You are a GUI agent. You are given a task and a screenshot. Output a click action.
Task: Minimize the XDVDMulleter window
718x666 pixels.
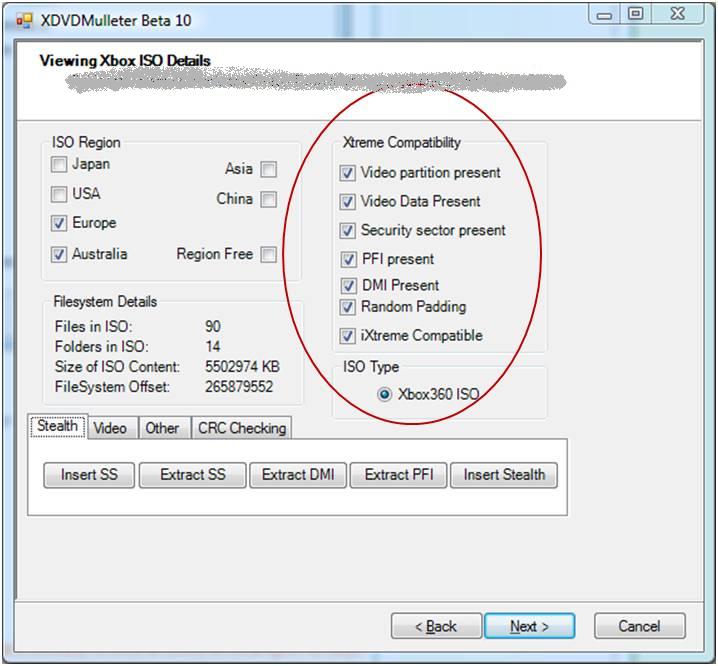click(x=604, y=15)
